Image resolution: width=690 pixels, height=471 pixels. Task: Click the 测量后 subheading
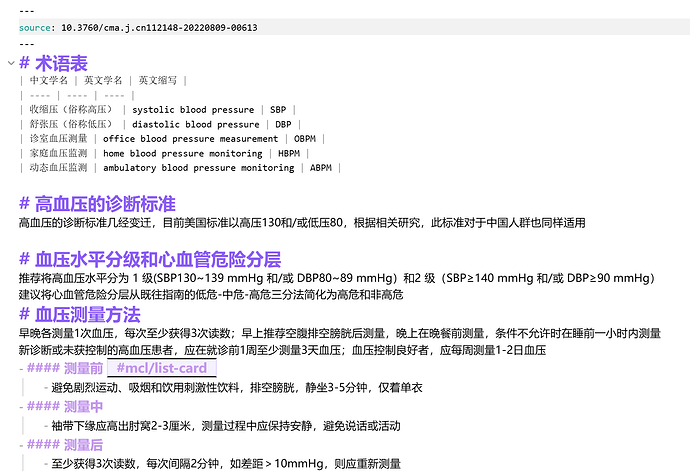click(x=83, y=445)
